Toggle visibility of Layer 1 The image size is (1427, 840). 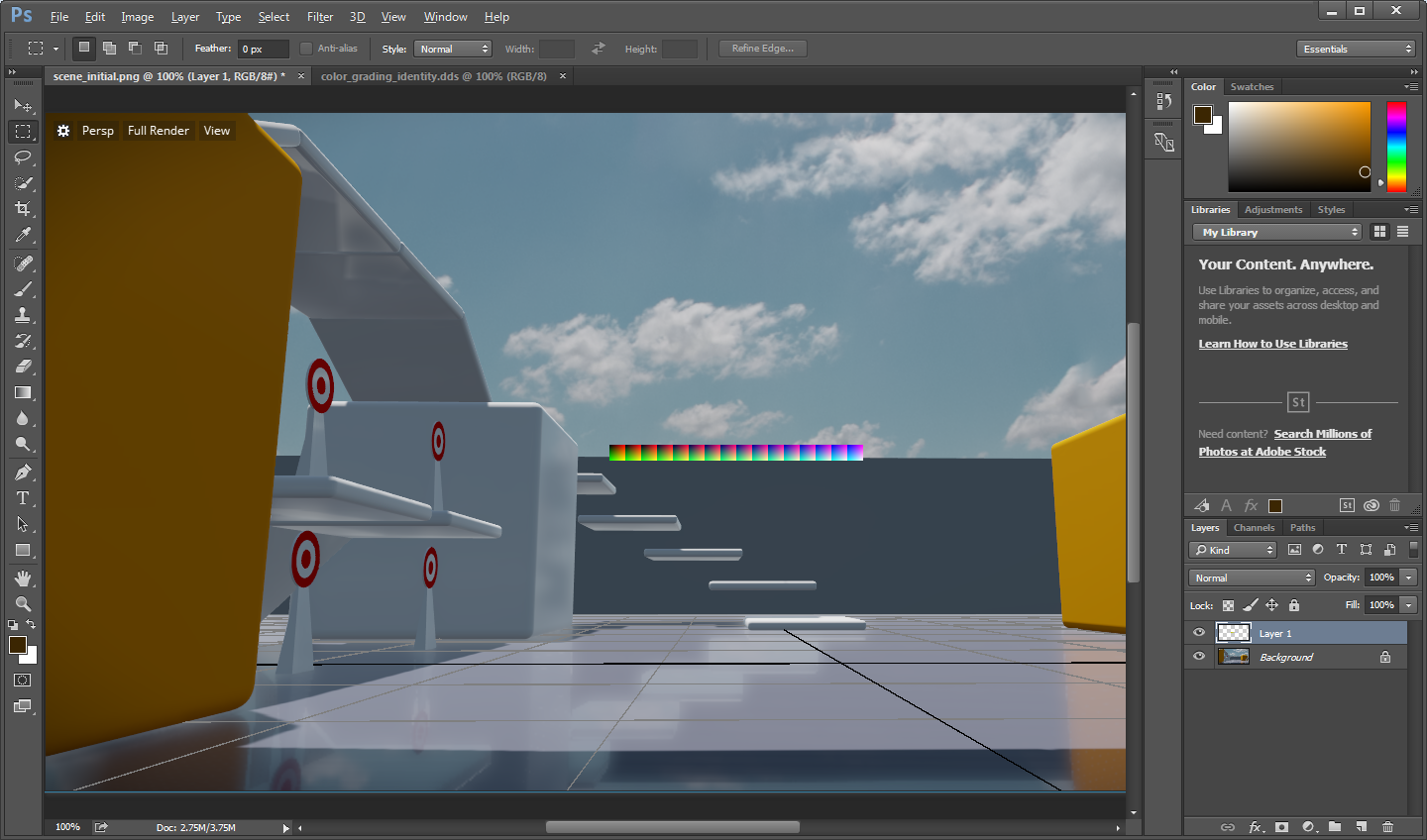point(1199,632)
